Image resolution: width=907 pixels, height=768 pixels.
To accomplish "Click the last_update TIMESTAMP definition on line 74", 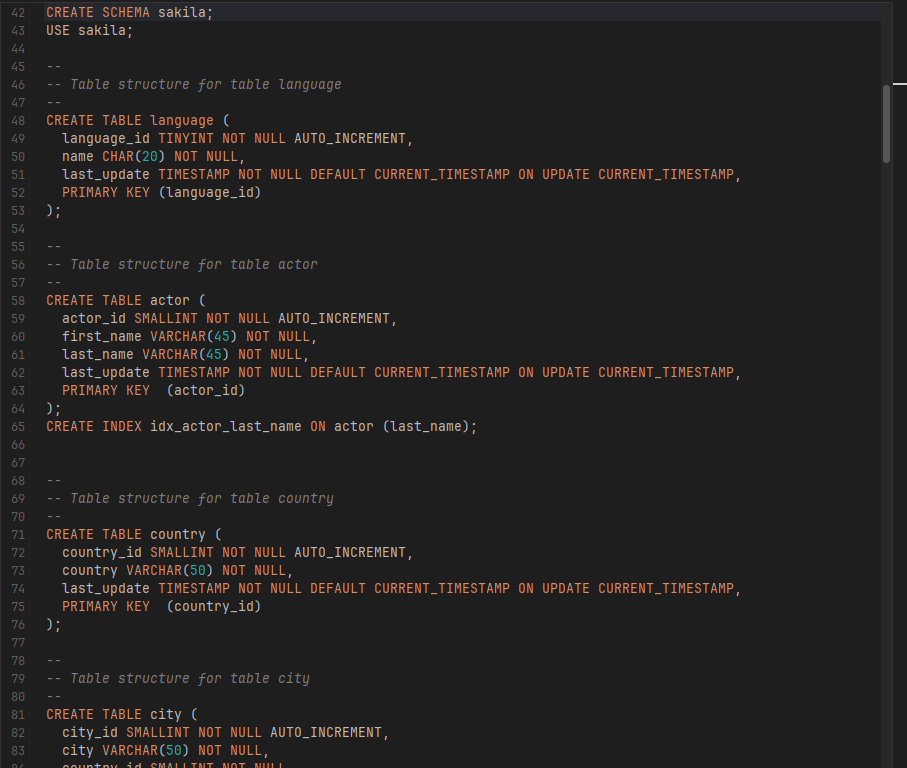I will click(x=401, y=588).
